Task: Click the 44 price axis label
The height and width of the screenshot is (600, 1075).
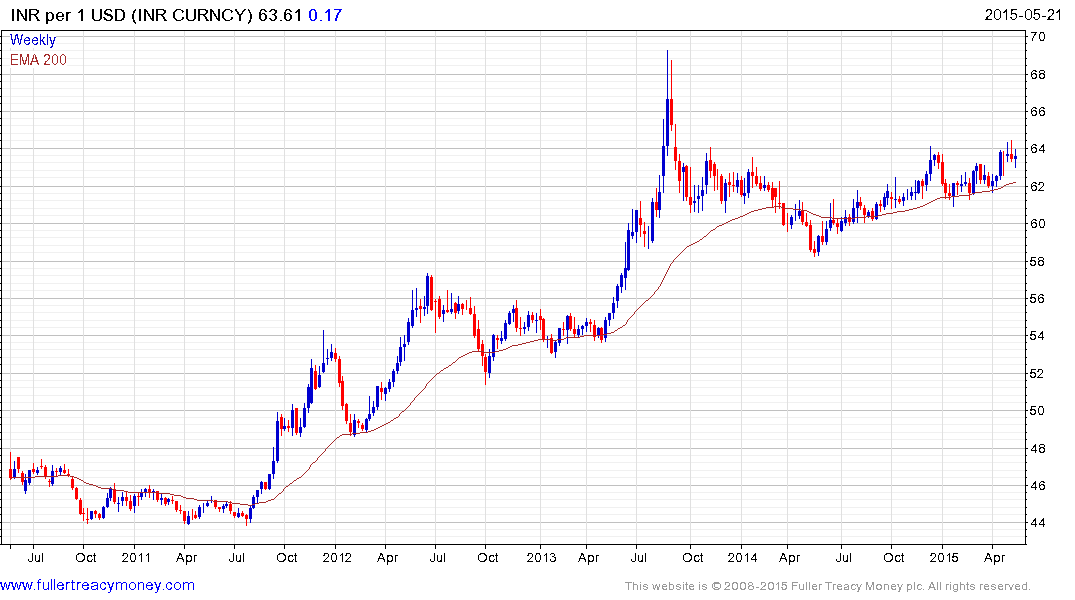Action: pyautogui.click(x=1038, y=523)
